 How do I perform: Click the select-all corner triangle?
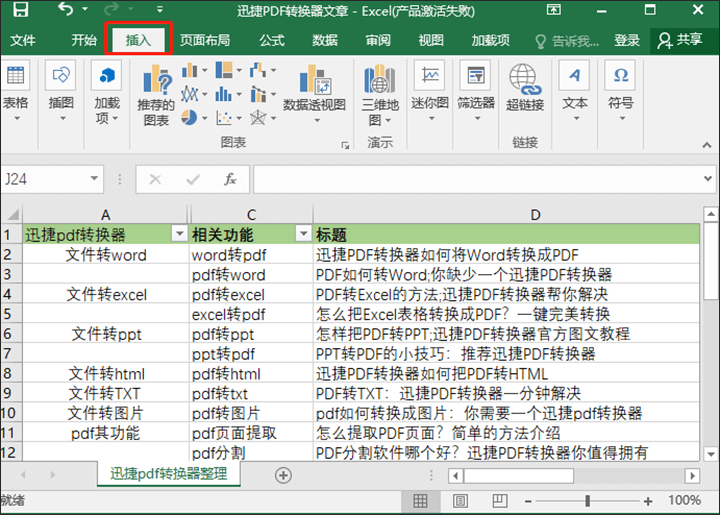[12, 214]
